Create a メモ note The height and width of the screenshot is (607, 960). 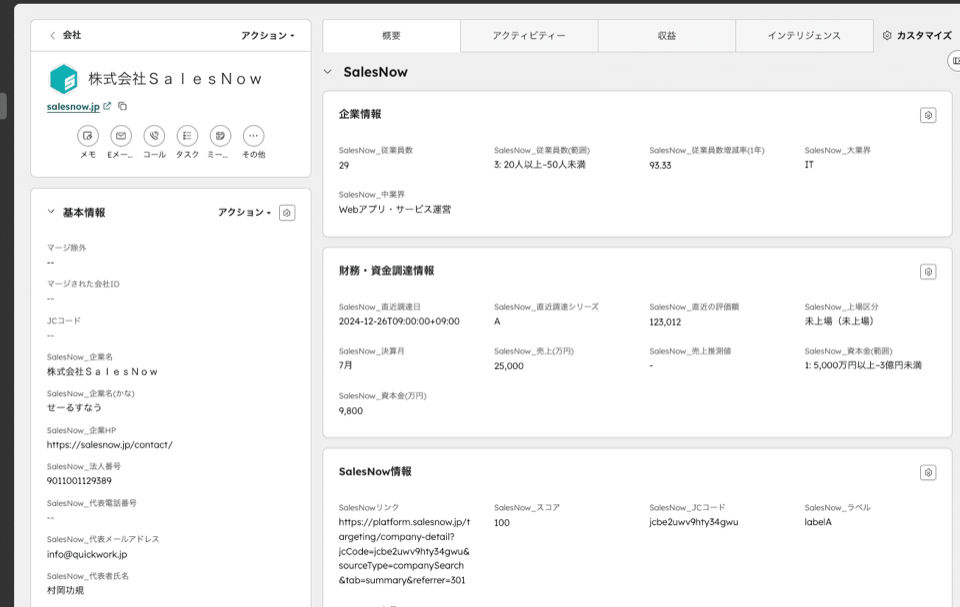point(88,136)
